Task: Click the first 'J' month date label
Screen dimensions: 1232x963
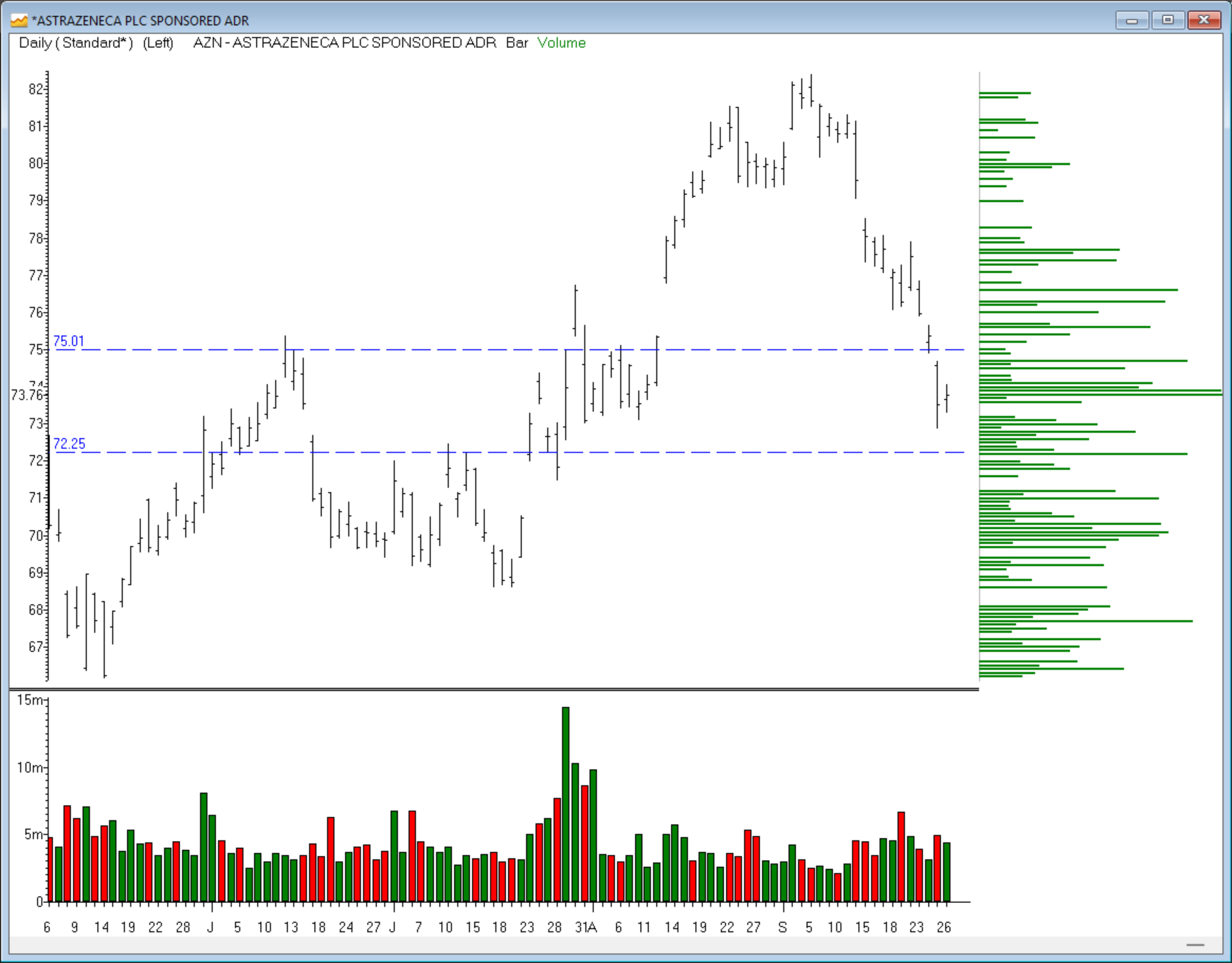Action: (x=210, y=928)
